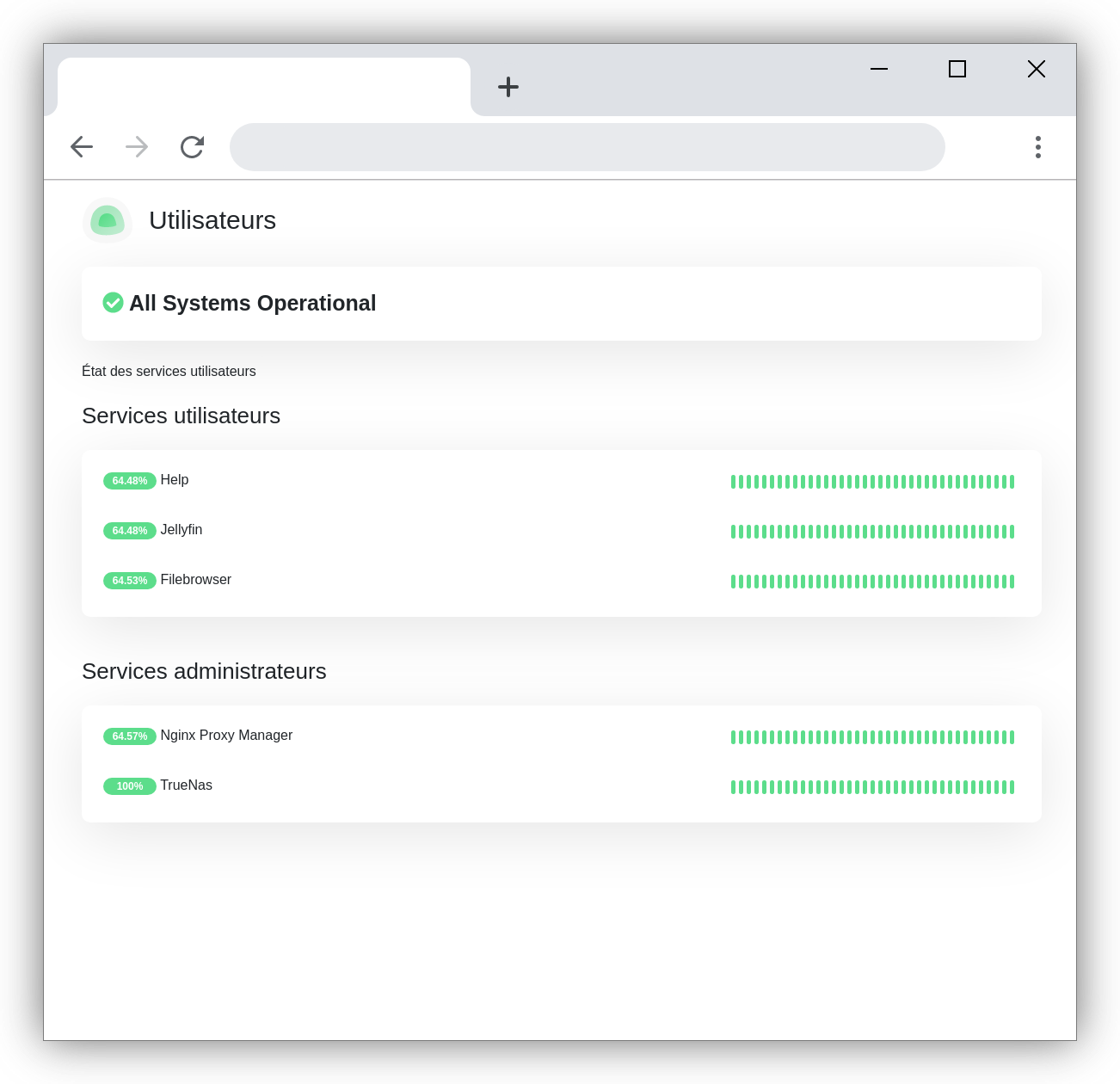Open a new browser tab
The height and width of the screenshot is (1084, 1120).
(508, 87)
